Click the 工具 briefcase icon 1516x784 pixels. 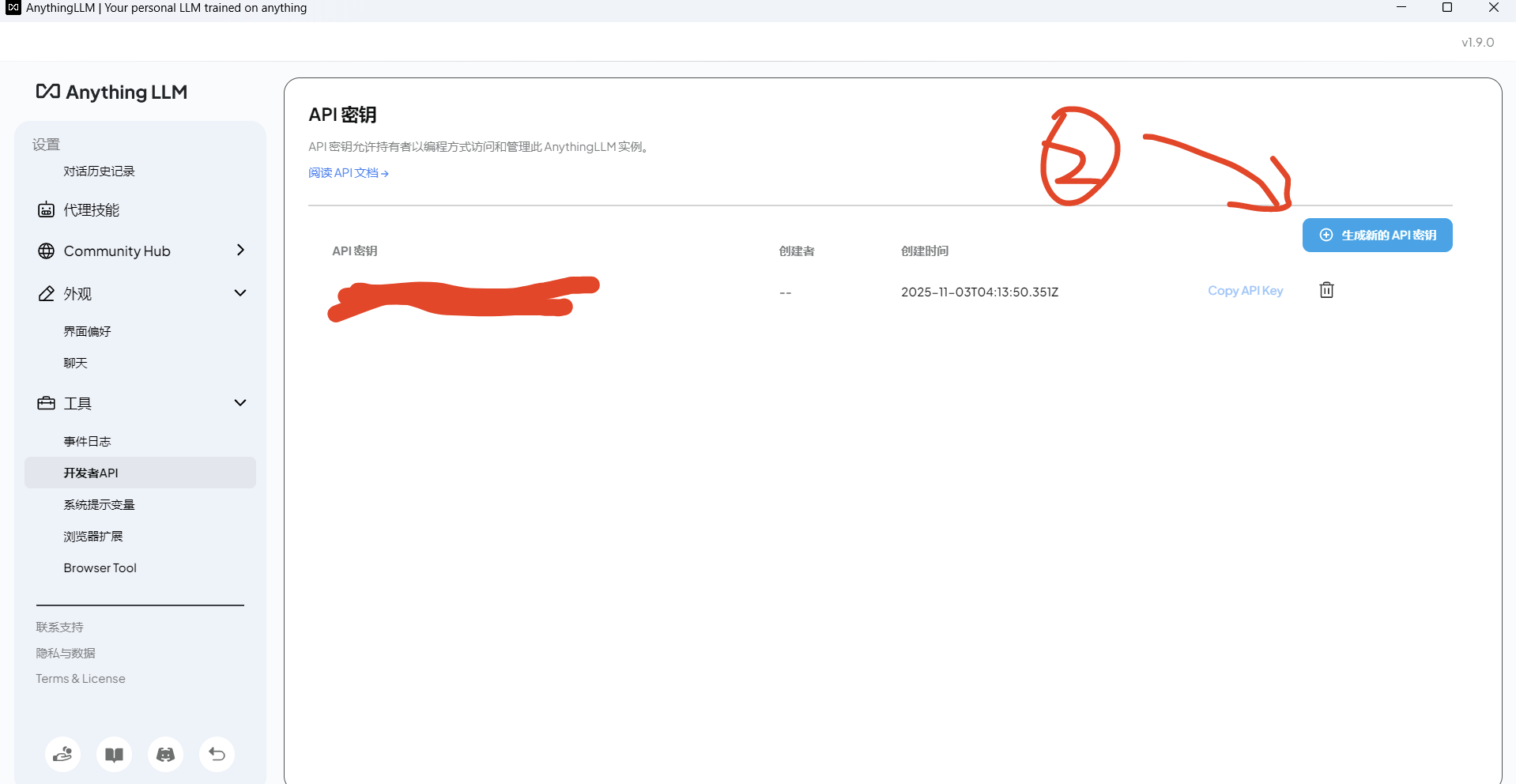47,403
